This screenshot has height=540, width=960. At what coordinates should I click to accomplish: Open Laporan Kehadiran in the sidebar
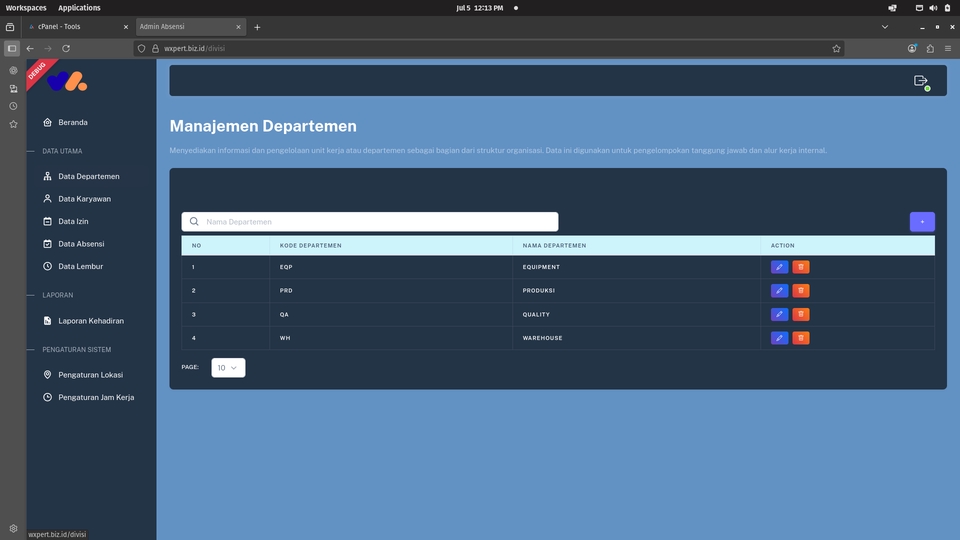91,321
